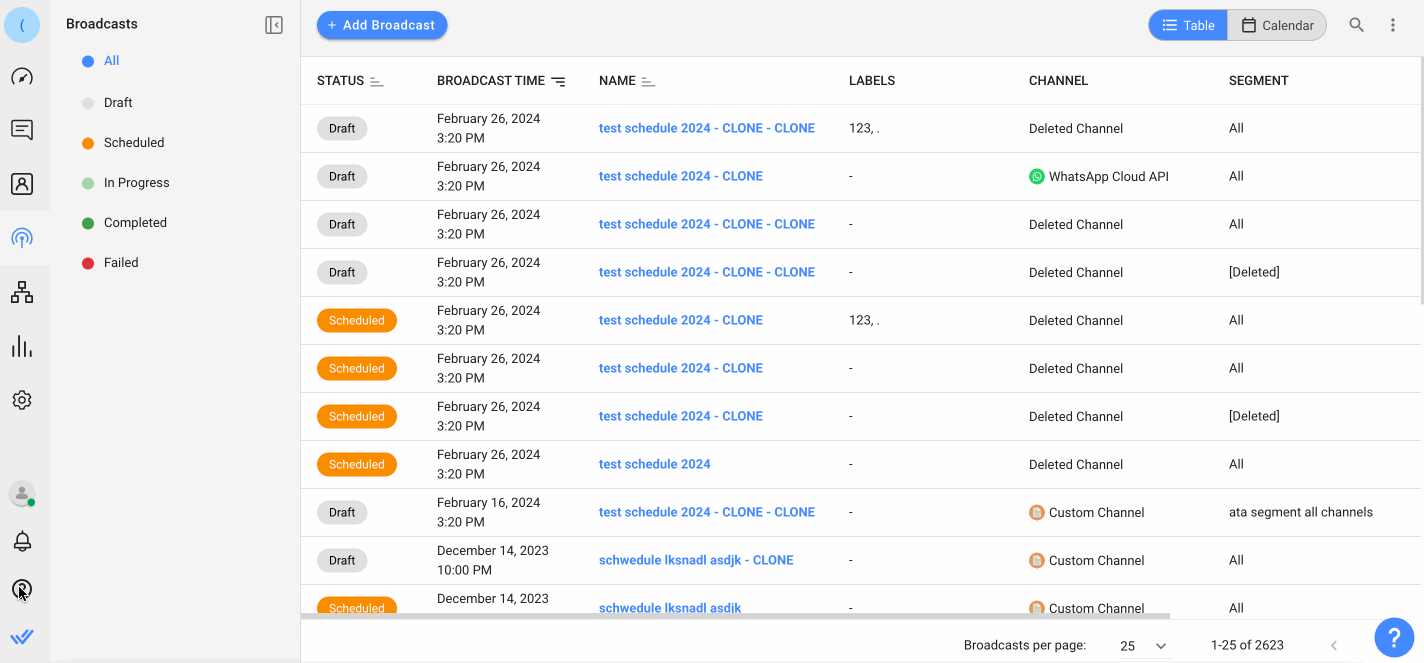Open the Reports bar chart icon
The width and height of the screenshot is (1424, 663).
point(22,347)
